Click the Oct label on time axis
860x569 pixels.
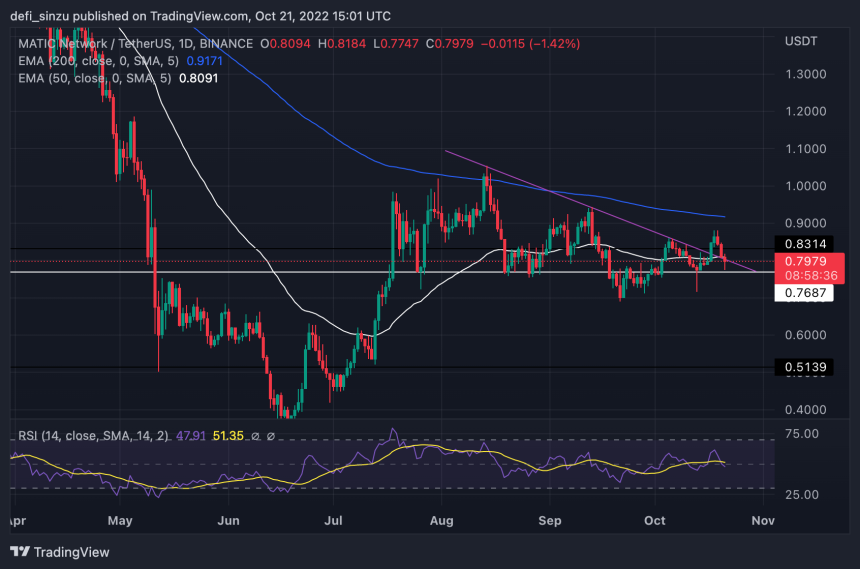655,521
